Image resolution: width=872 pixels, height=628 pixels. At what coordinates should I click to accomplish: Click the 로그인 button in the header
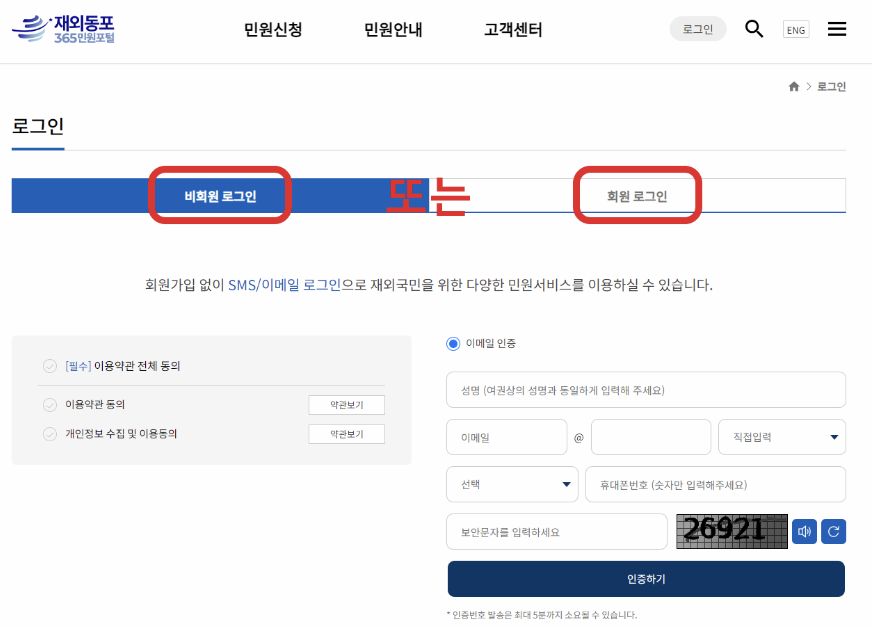point(697,28)
